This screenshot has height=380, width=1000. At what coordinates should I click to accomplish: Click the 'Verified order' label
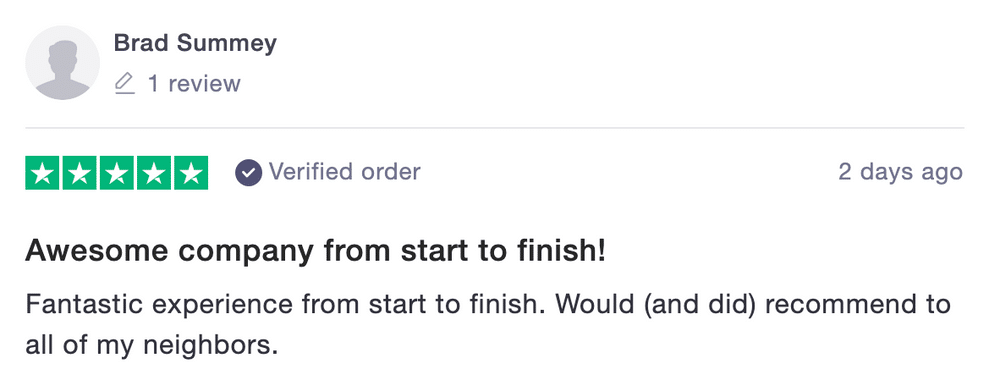344,172
